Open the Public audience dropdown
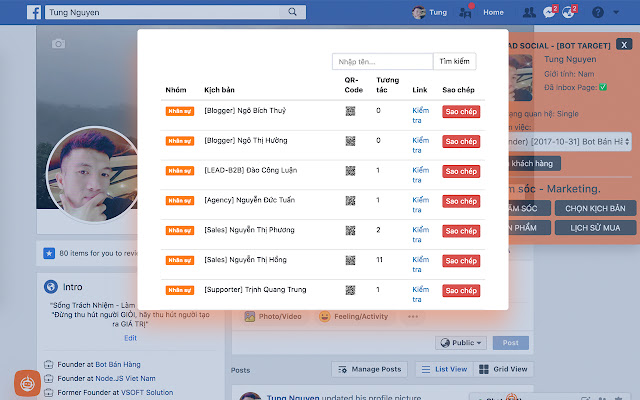The height and width of the screenshot is (400, 640). 461,343
